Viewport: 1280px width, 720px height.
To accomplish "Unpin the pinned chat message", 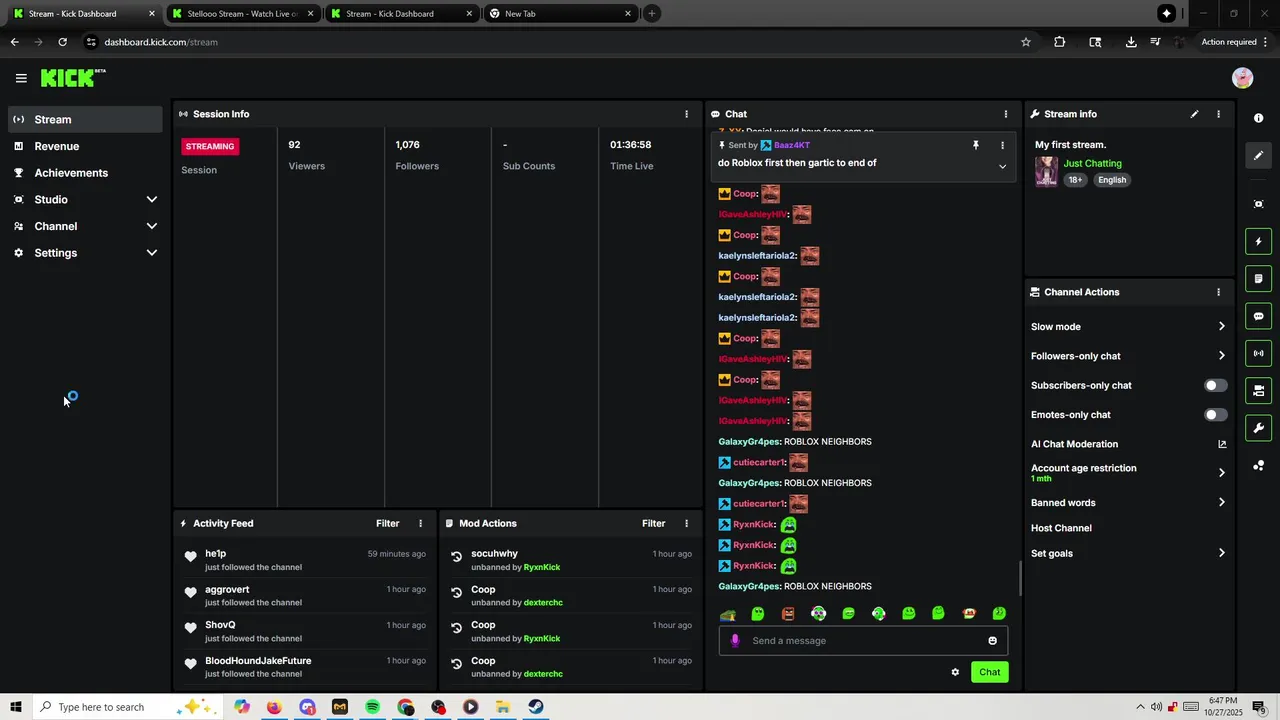I will click(976, 145).
